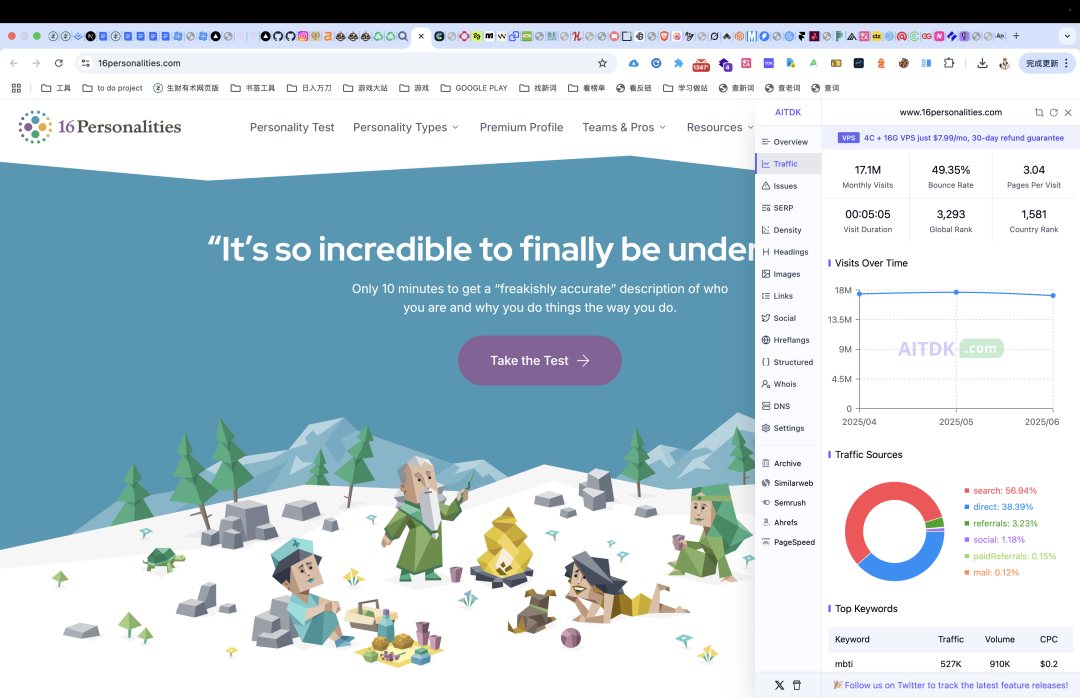Open the GOOGLE PLAY bookmarks folder
The width and height of the screenshot is (1080, 698).
click(x=474, y=88)
